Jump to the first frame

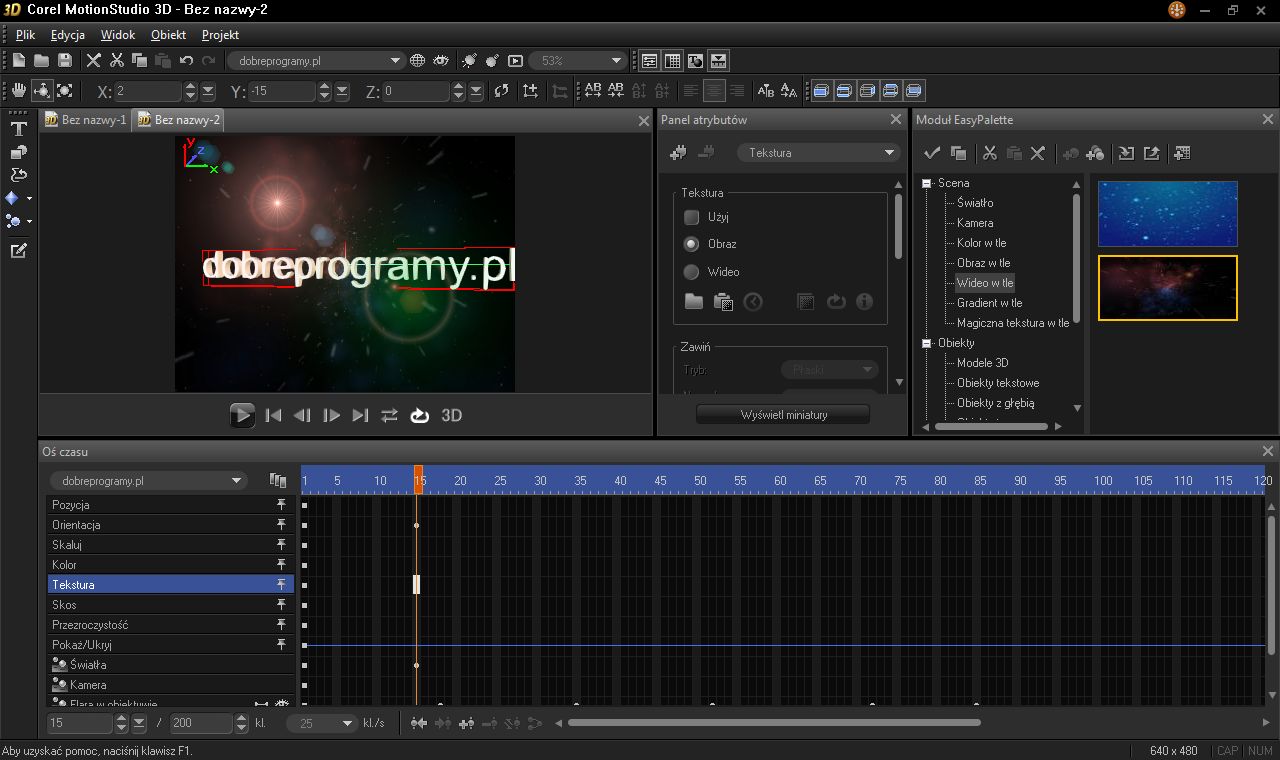[x=273, y=415]
